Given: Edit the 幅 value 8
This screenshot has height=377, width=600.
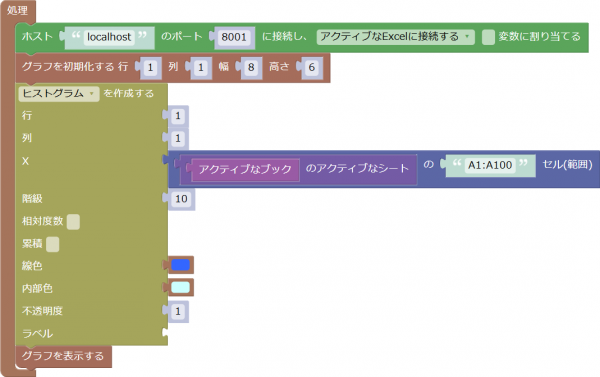Looking at the screenshot, I should [x=251, y=68].
